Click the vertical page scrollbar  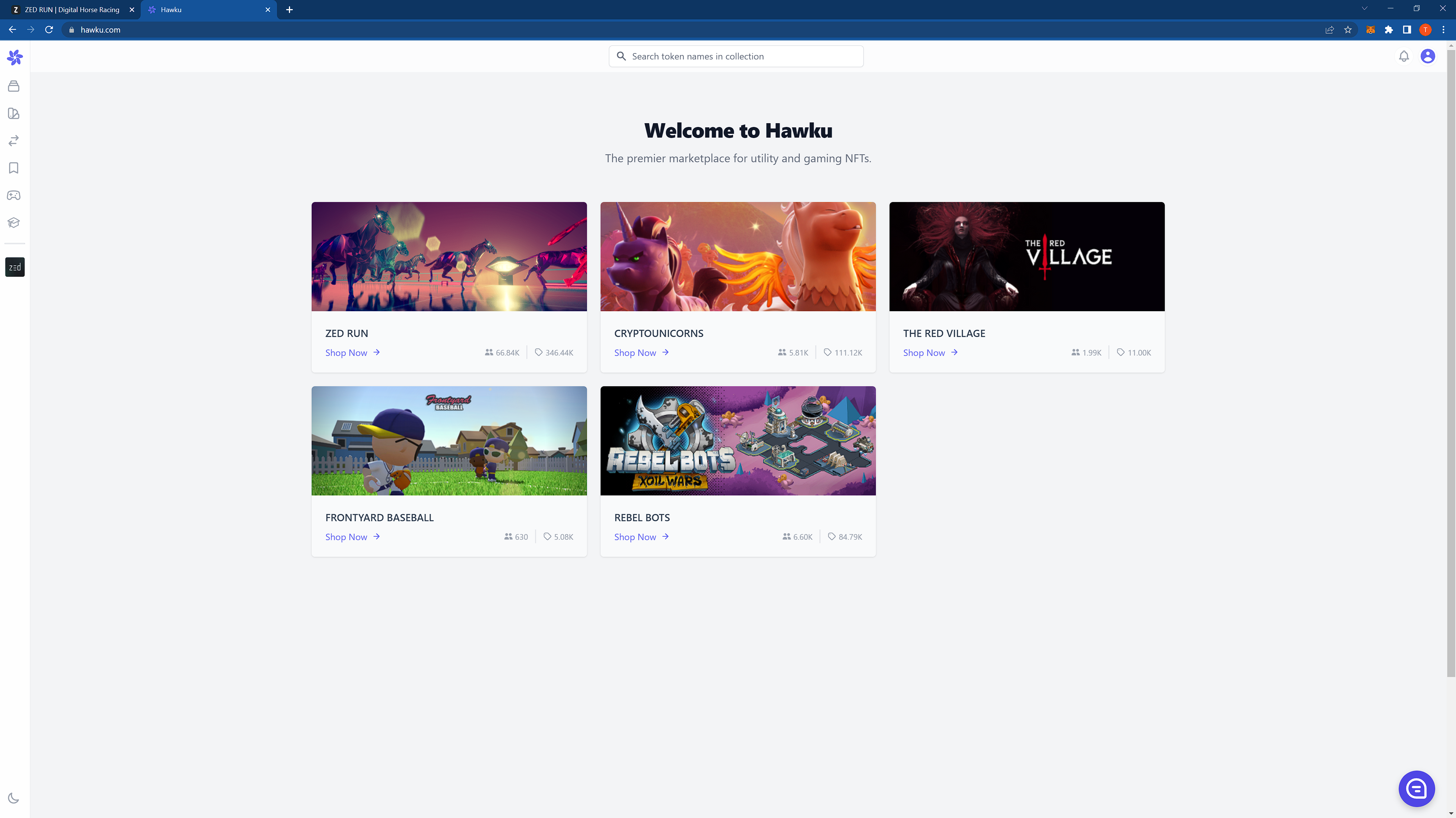[x=1451, y=363]
